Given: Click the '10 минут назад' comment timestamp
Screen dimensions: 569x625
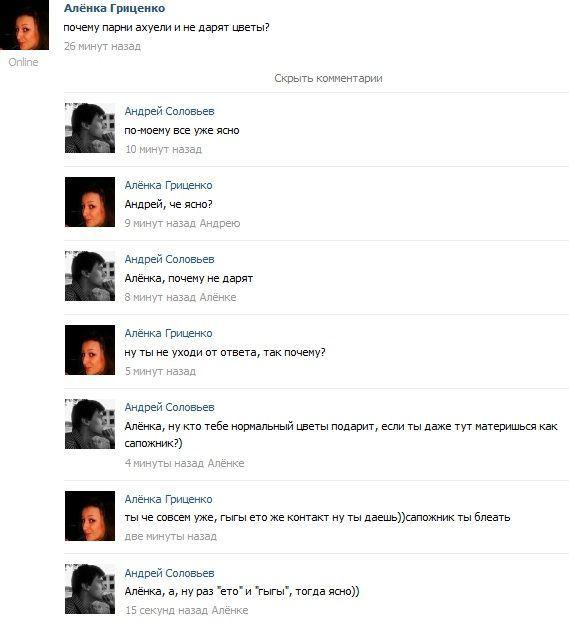Looking at the screenshot, I should [163, 149].
